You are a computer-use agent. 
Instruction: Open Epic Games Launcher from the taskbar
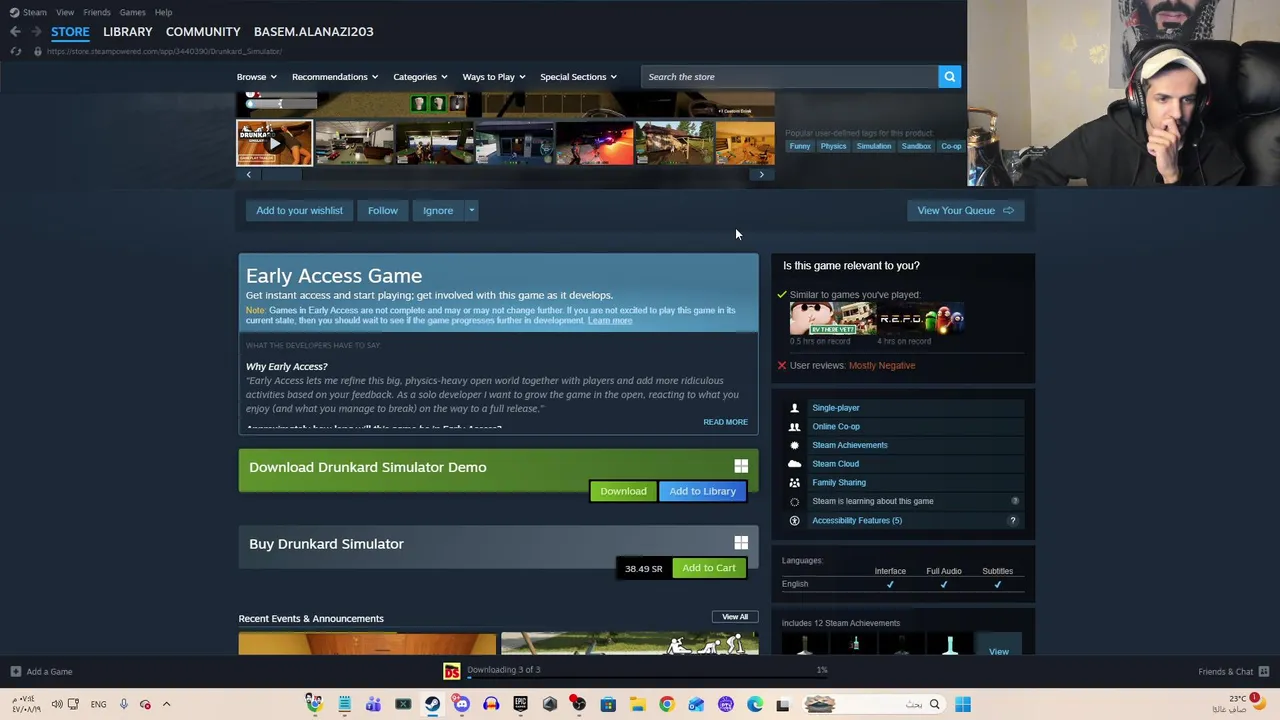[520, 705]
